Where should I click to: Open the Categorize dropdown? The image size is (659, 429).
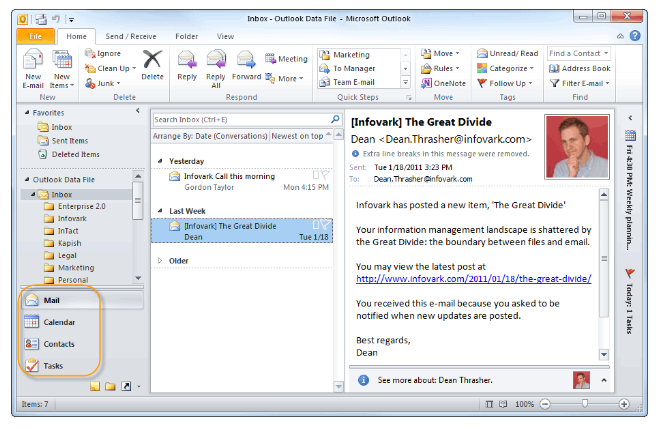pos(505,68)
